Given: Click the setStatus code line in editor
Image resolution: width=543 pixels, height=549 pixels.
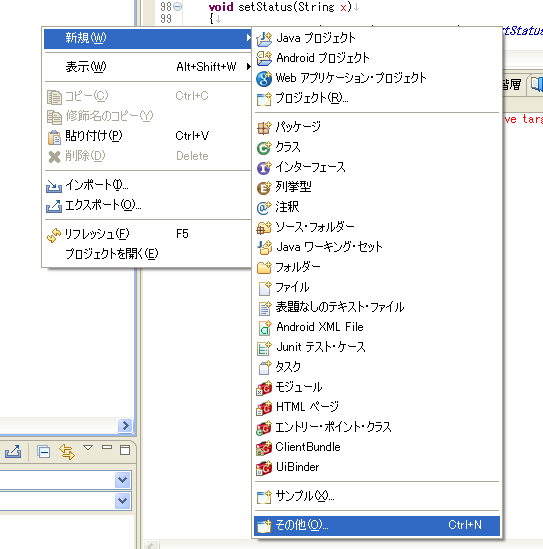Looking at the screenshot, I should [280, 7].
